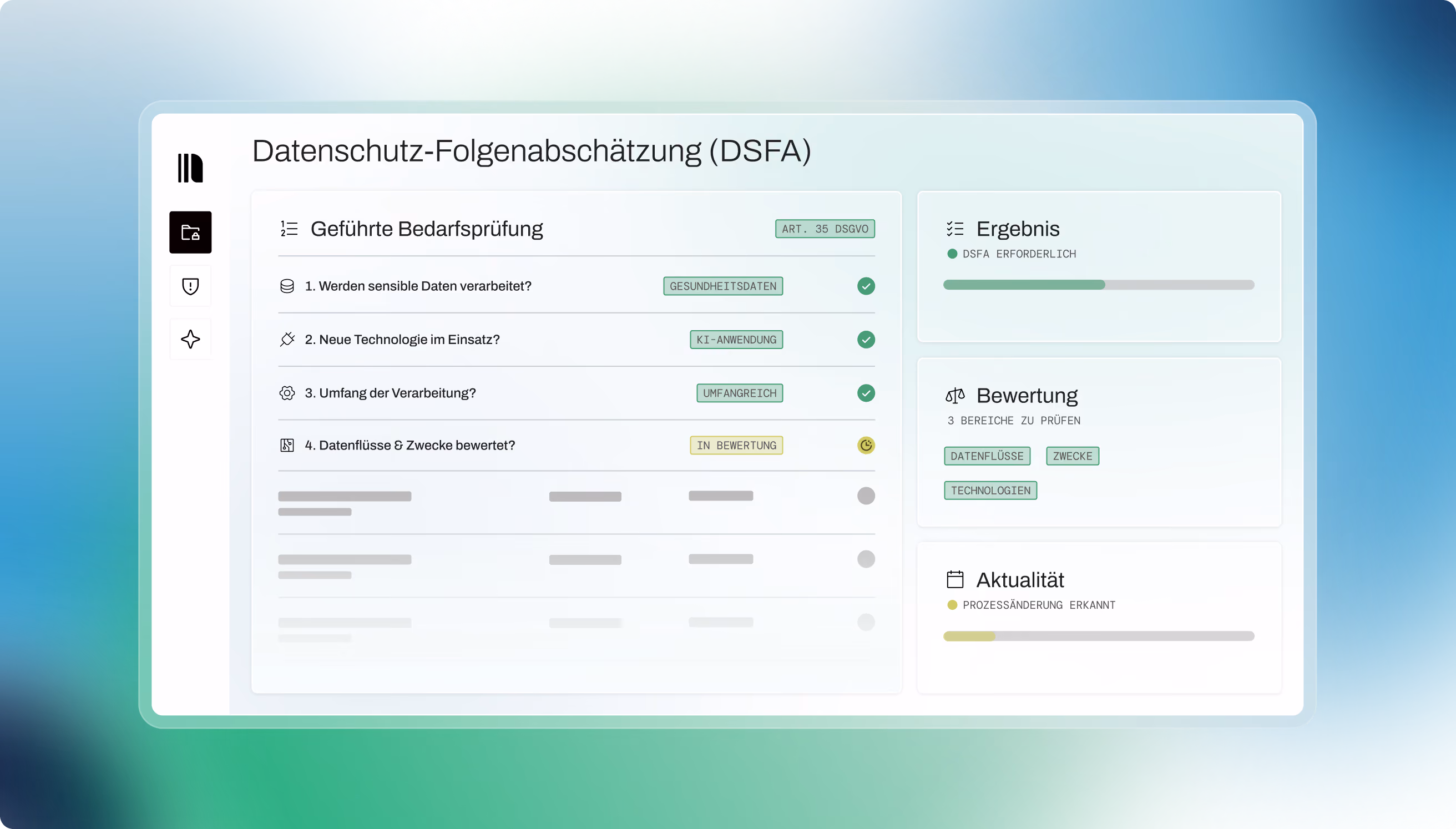Viewport: 1456px width, 829px height.
Task: Open the shield alert sidebar section
Action: [190, 286]
